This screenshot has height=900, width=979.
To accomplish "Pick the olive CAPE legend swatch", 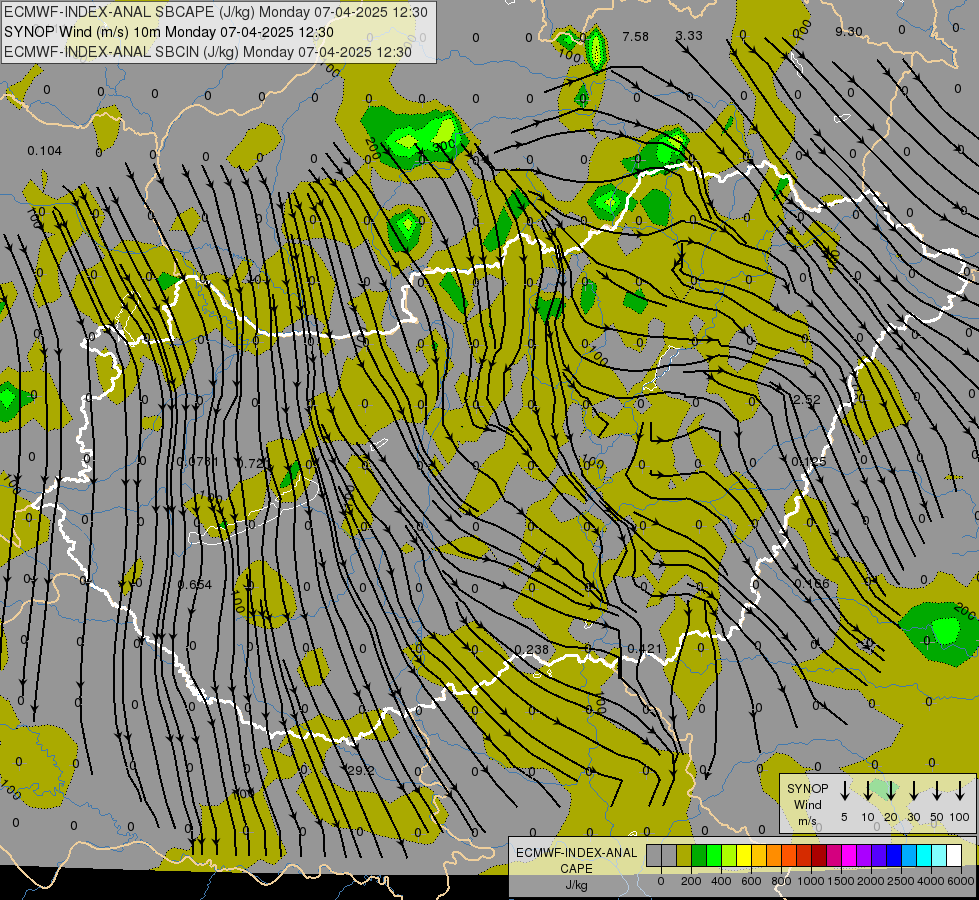I will (x=684, y=855).
